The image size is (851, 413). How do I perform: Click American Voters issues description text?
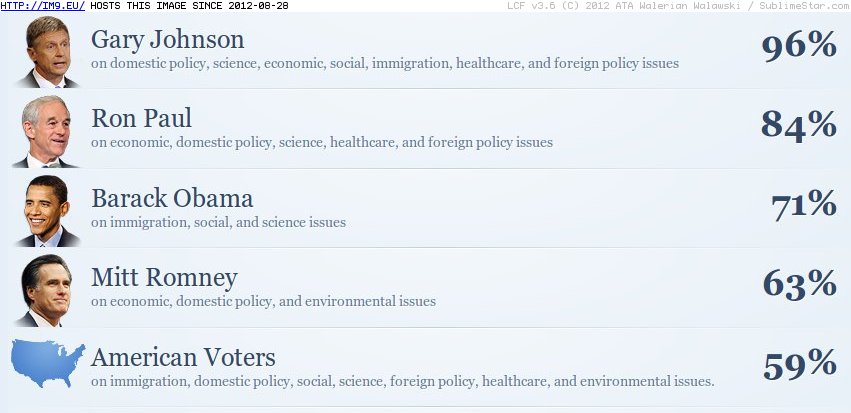coord(403,382)
